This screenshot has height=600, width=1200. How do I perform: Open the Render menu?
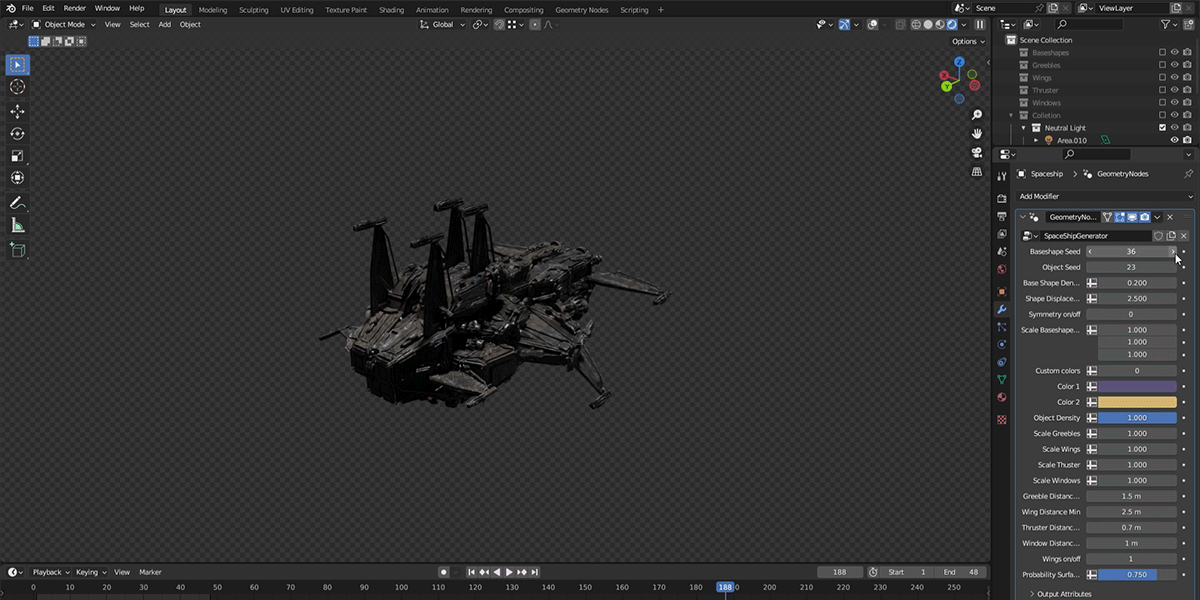point(75,8)
